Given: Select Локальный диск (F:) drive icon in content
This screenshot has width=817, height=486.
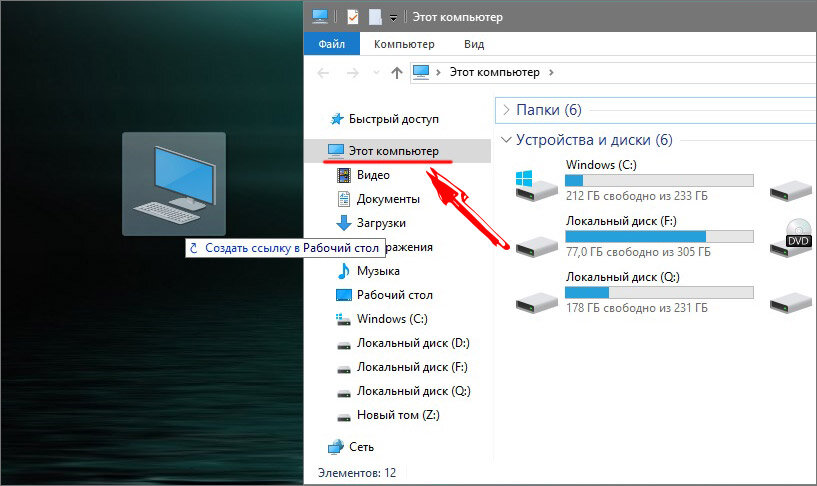Looking at the screenshot, I should point(537,246).
